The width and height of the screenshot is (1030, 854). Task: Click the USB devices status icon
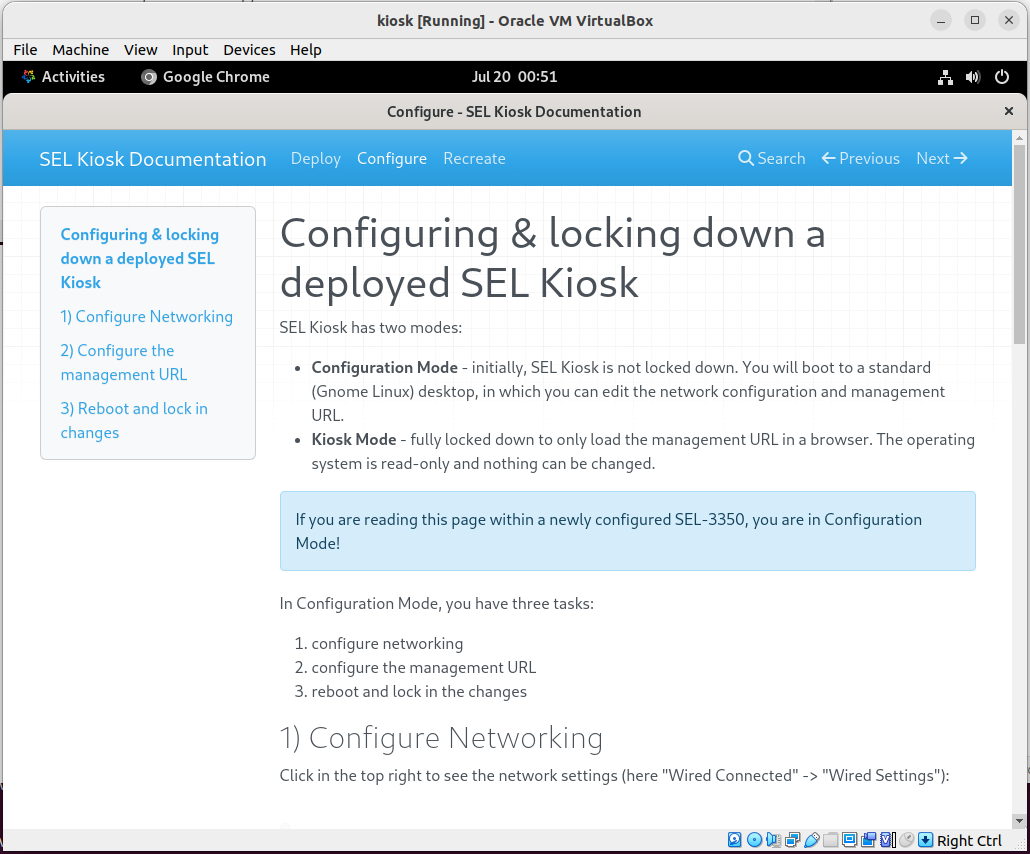[811, 840]
